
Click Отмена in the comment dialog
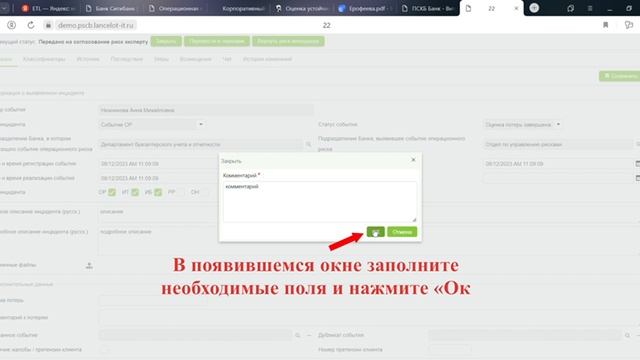coord(402,232)
